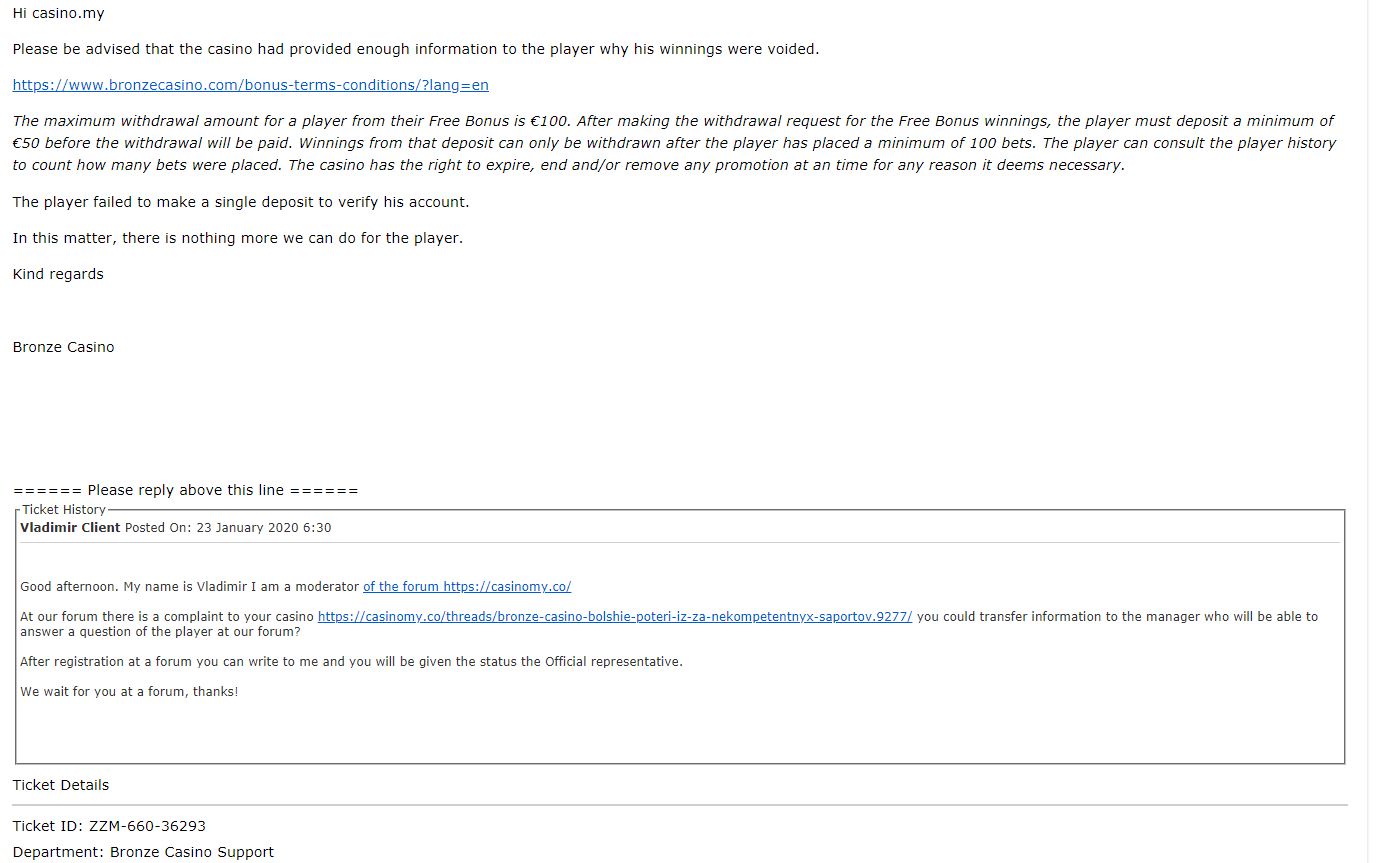Viewport: 1381px width, 863px height.
Task: Click the 'Vladimir Client' author name
Action: click(70, 528)
